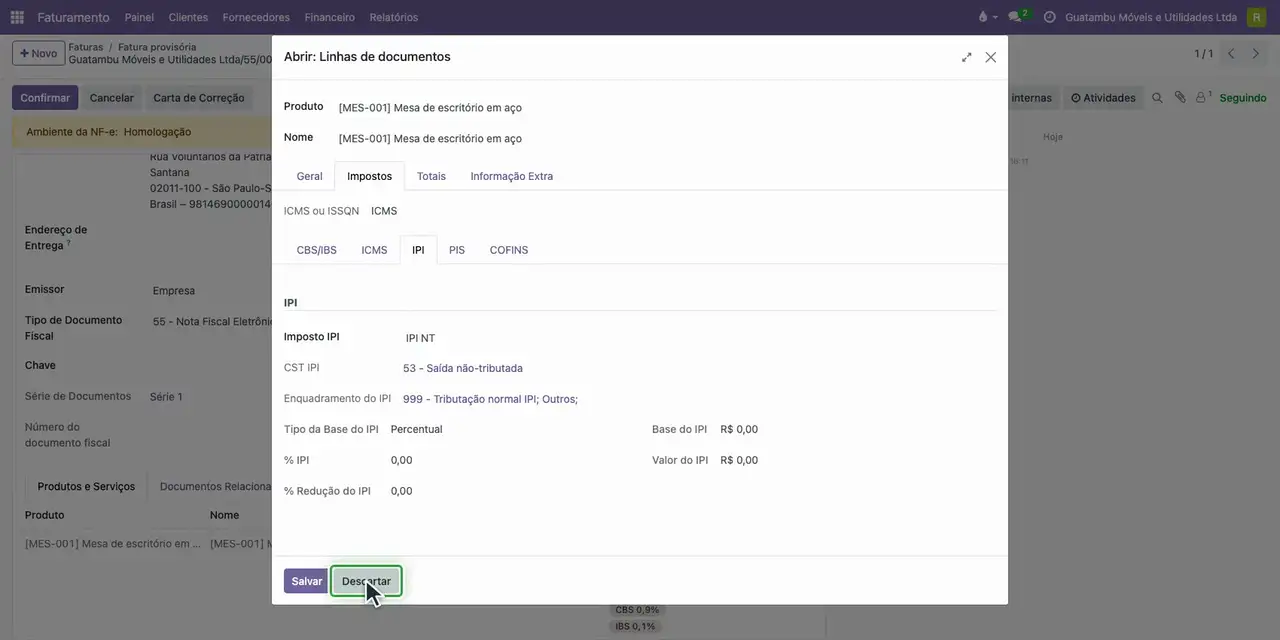Switch to the Informação Extra tab
Screen dimensions: 1280x640
coord(511,176)
